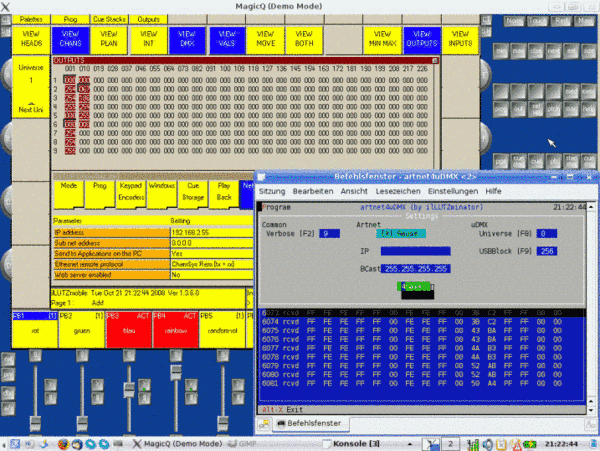Select active playback PB3 blau

[x=129, y=329]
